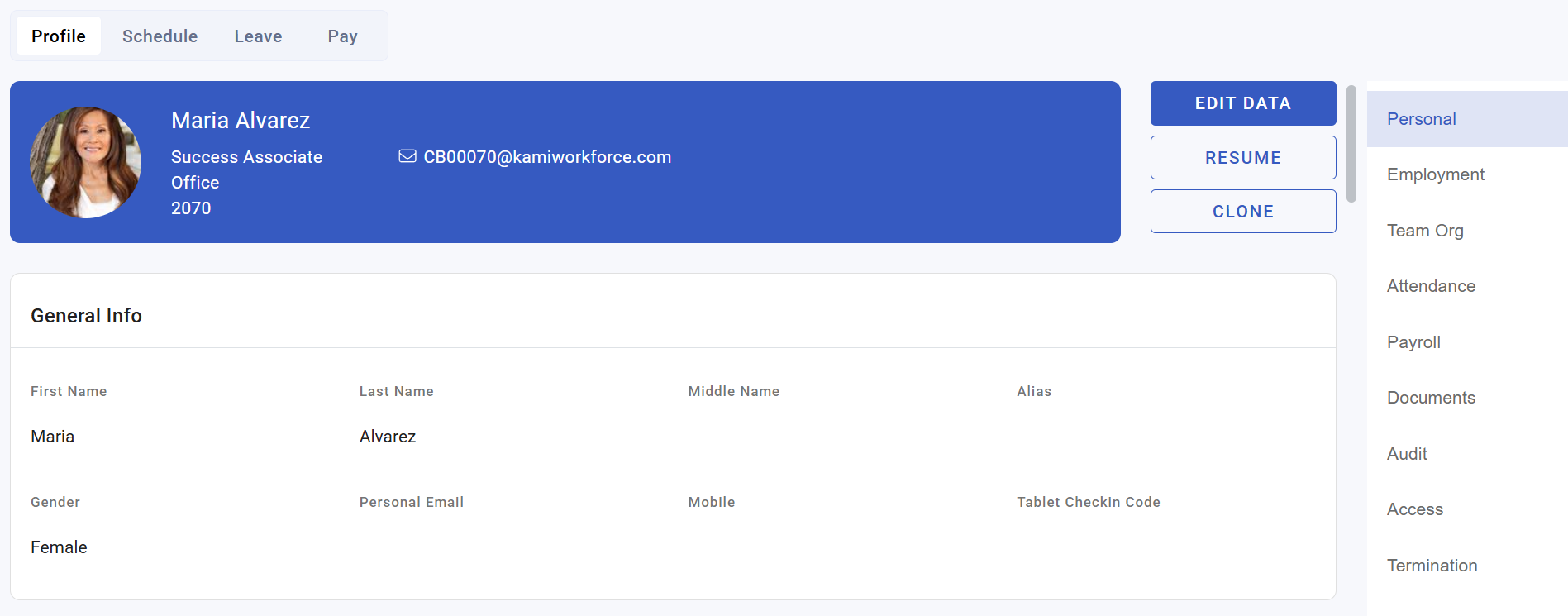Click the CLONE button
This screenshot has width=1568, height=616.
tap(1243, 211)
